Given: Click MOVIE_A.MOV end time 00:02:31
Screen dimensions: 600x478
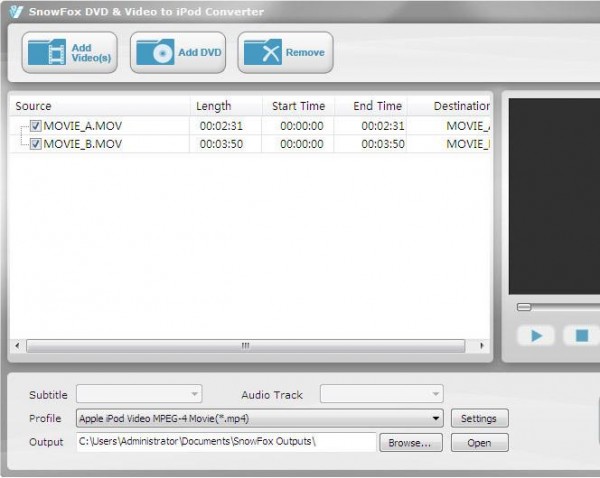Looking at the screenshot, I should point(383,126).
